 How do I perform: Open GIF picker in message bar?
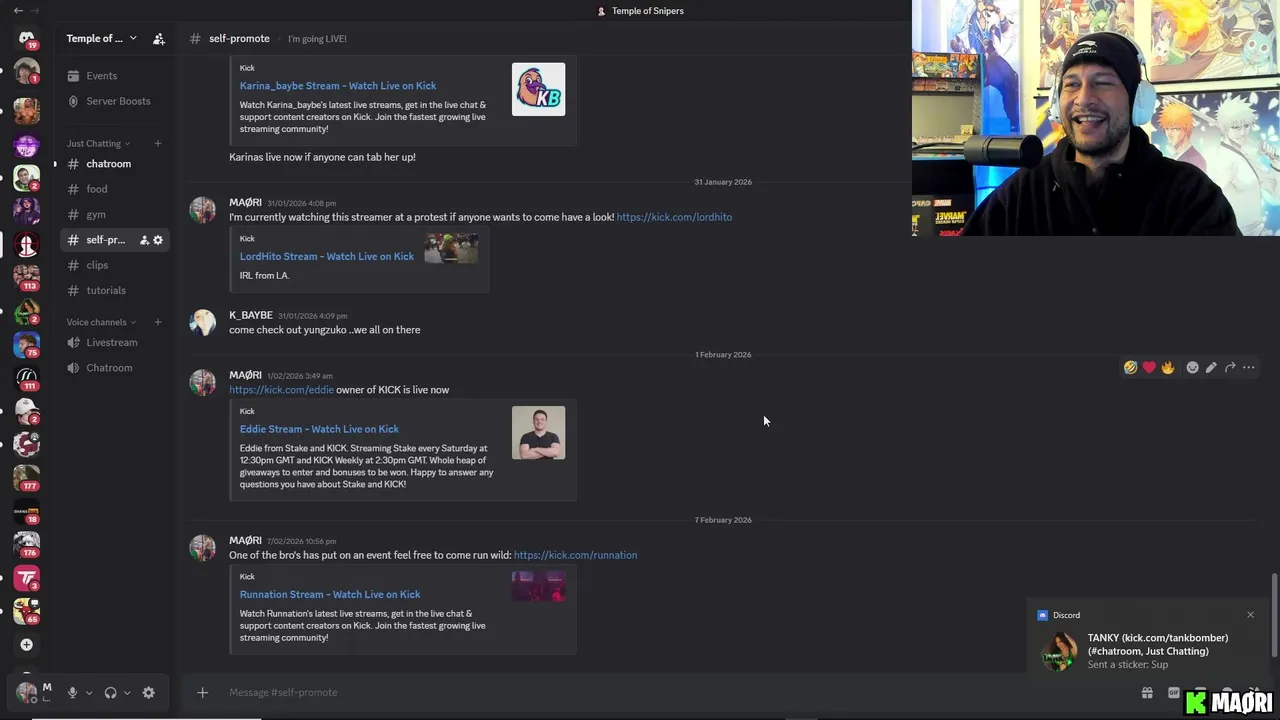click(1174, 692)
